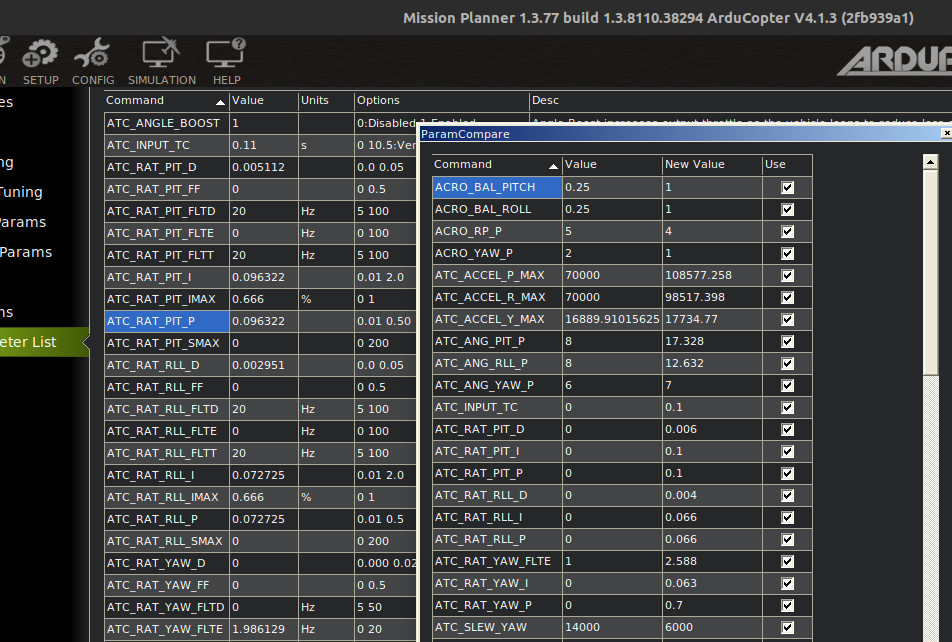Click the ParamCompare scrollbar up arrow

coord(930,162)
